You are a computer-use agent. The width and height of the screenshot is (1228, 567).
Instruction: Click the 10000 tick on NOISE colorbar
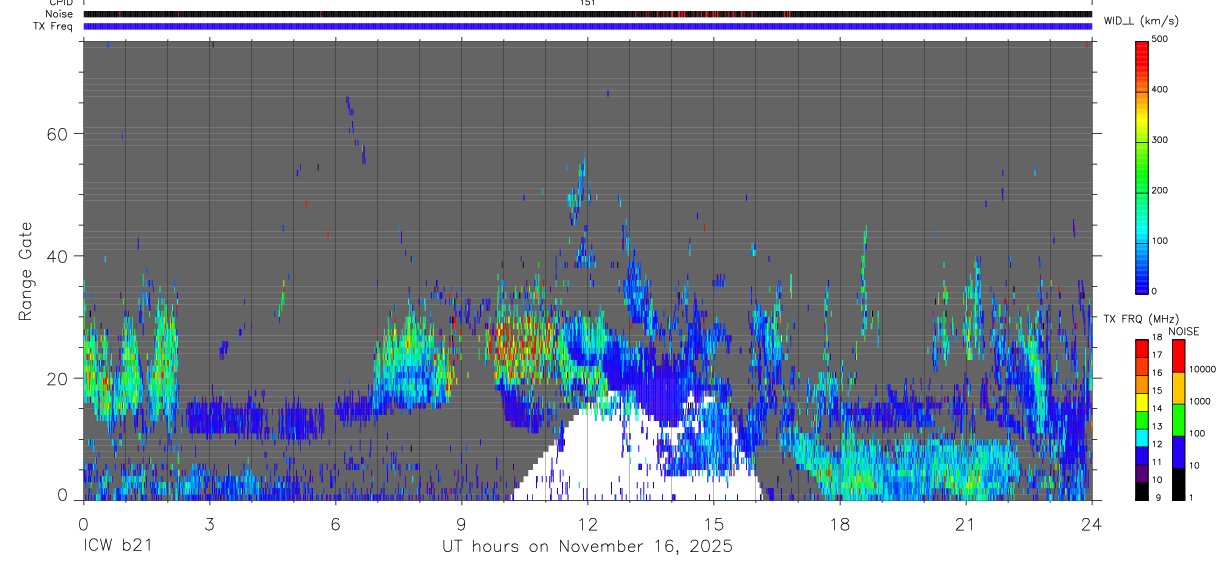coord(1202,369)
